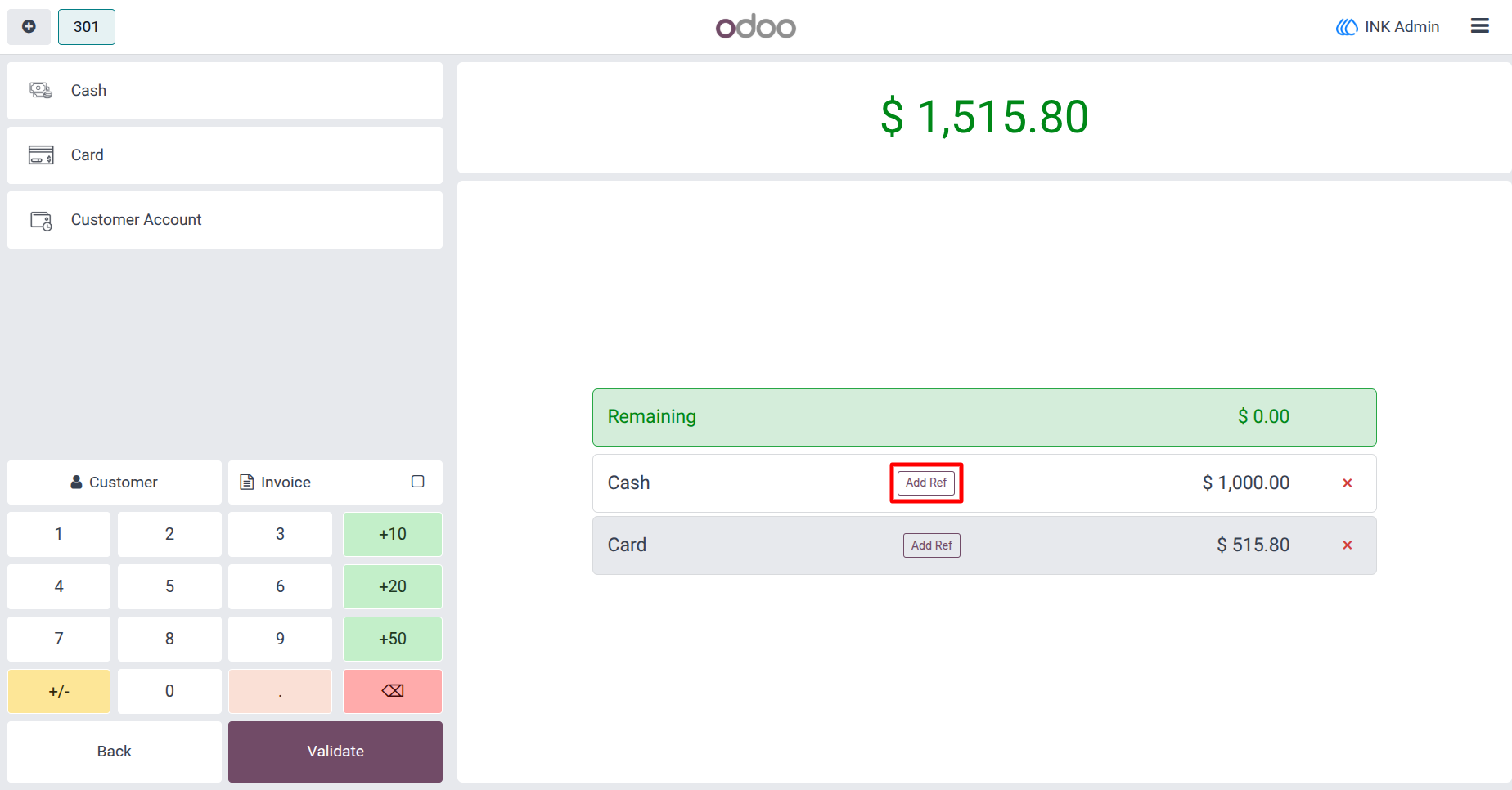Screen dimensions: 1512x790
Task: Click the plus icon to add a new order
Action: tap(29, 27)
